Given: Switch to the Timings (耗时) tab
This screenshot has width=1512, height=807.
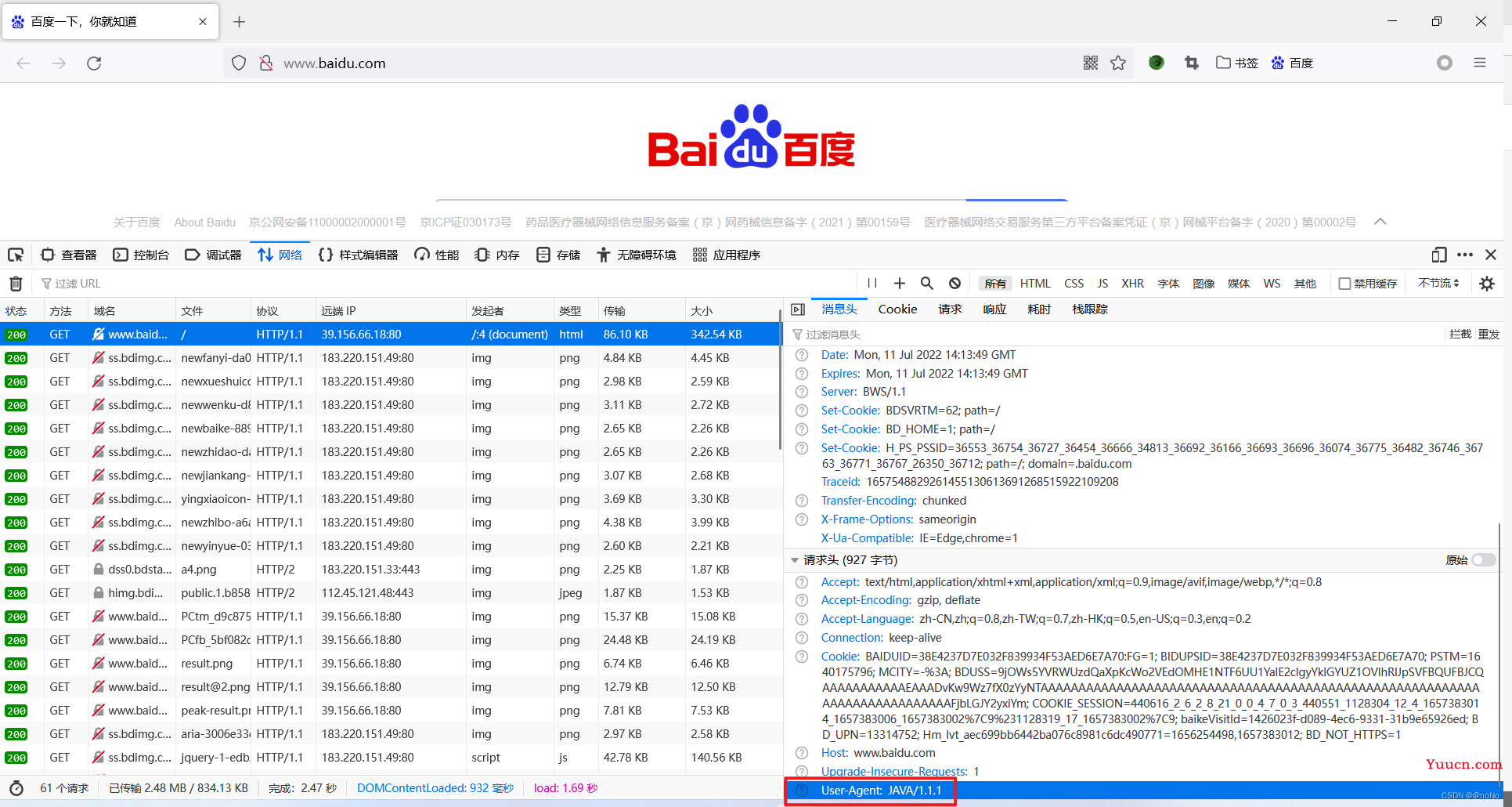Looking at the screenshot, I should coord(1039,309).
